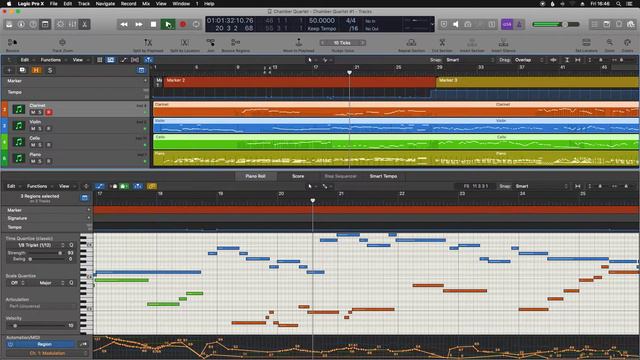Screen dimensions: 640x360
Task: Toggle the Cycle button
Action: [196, 24]
